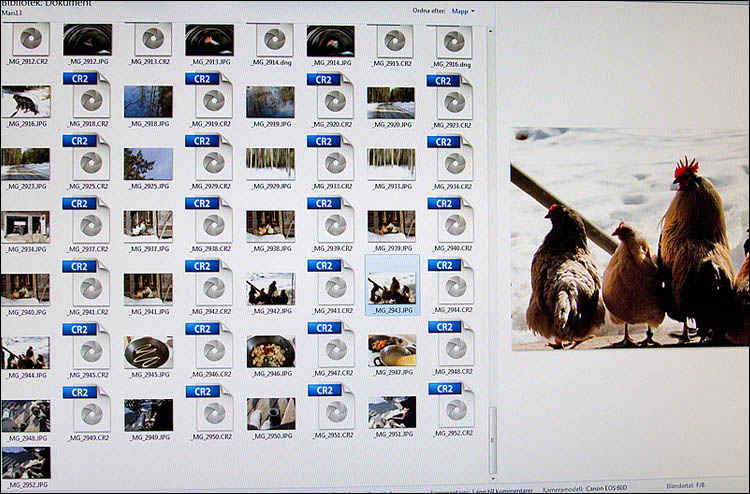Select the _MG_2942.CR2 file icon
Image resolution: width=750 pixels, height=494 pixels.
(210, 282)
